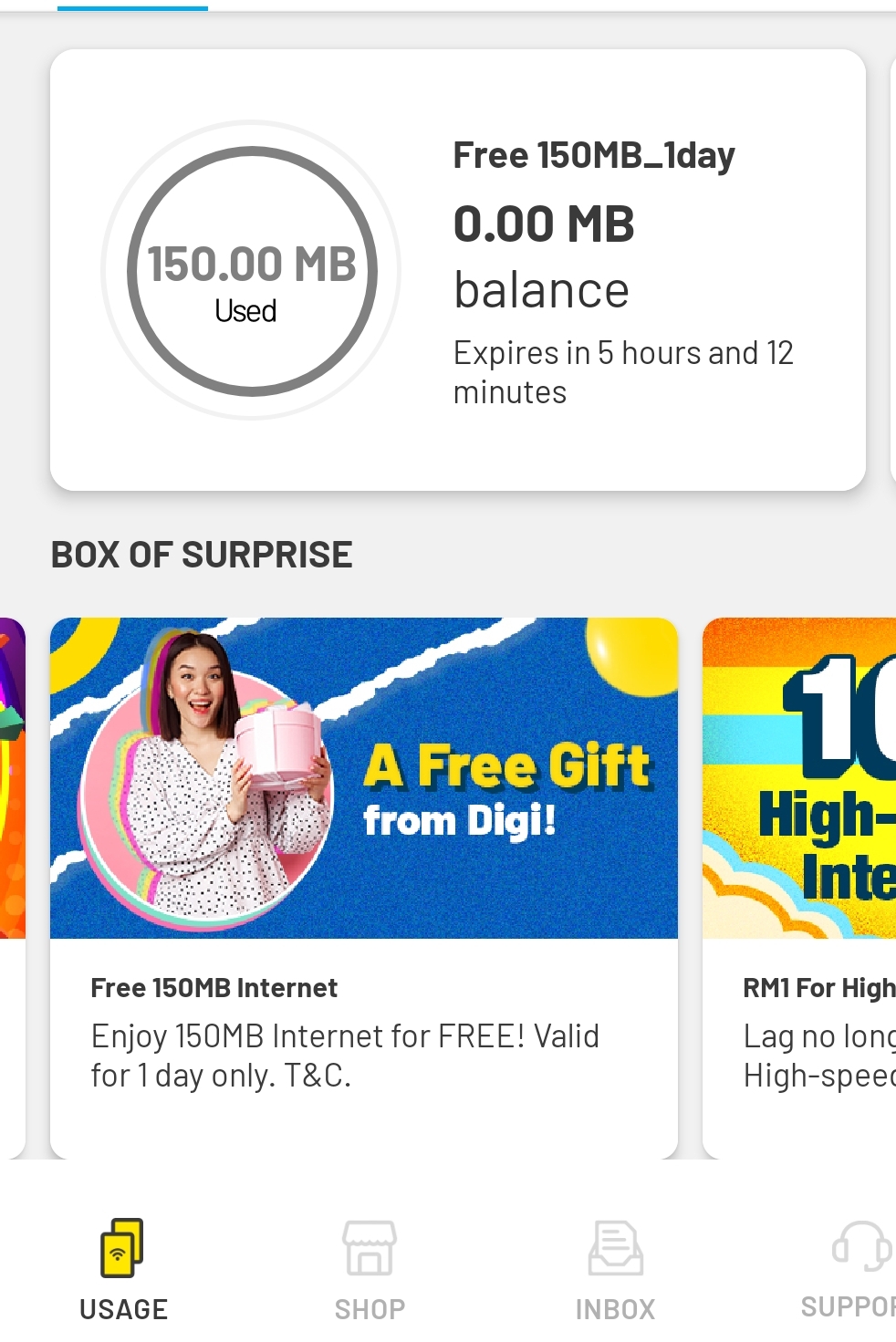
Task: Select the USAGE tab label
Action: point(123,1309)
